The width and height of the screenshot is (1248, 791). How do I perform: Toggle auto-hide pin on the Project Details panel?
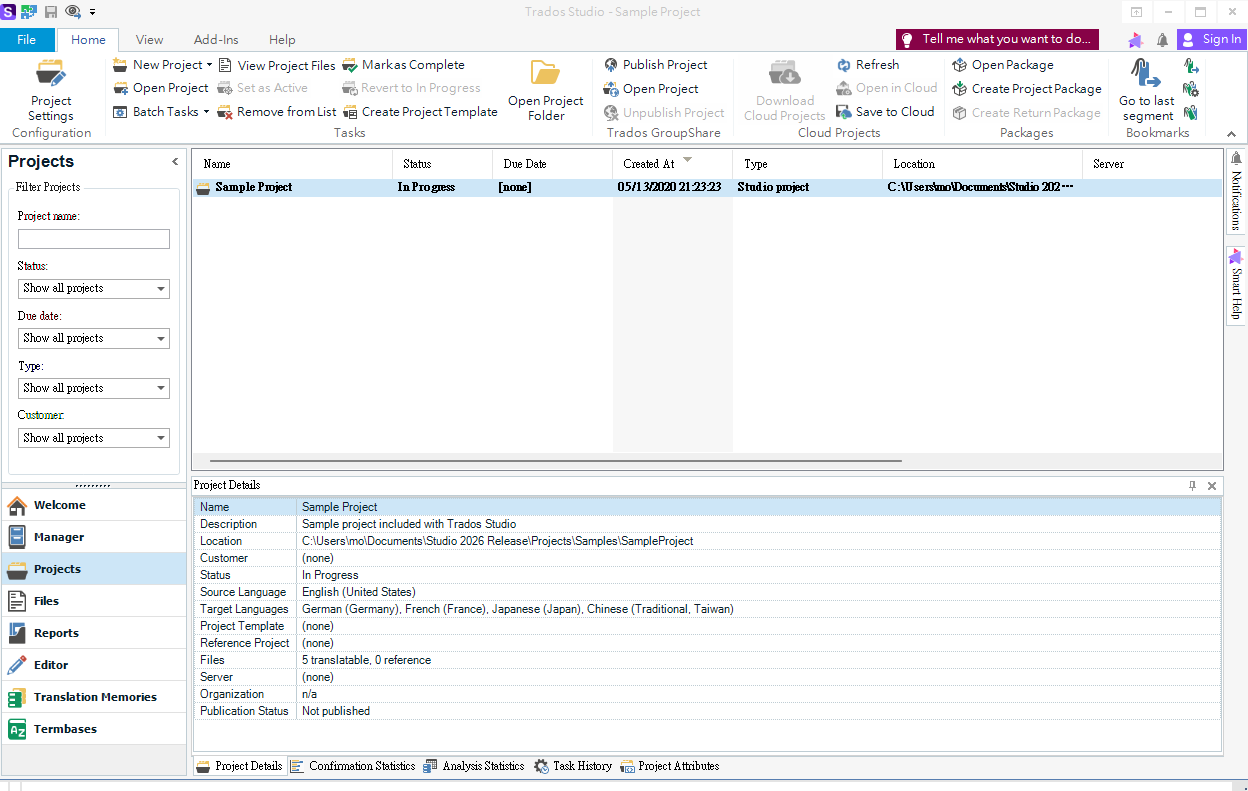1192,485
